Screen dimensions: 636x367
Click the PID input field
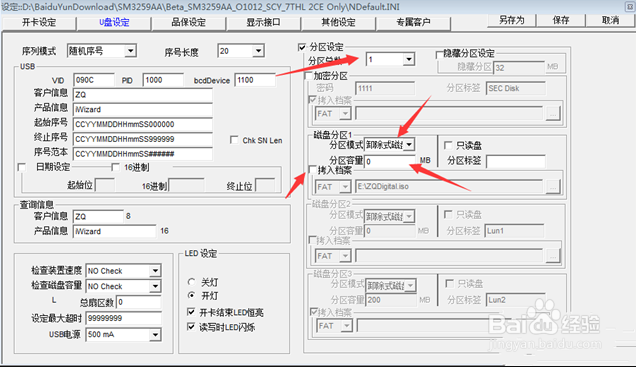pyautogui.click(x=163, y=80)
